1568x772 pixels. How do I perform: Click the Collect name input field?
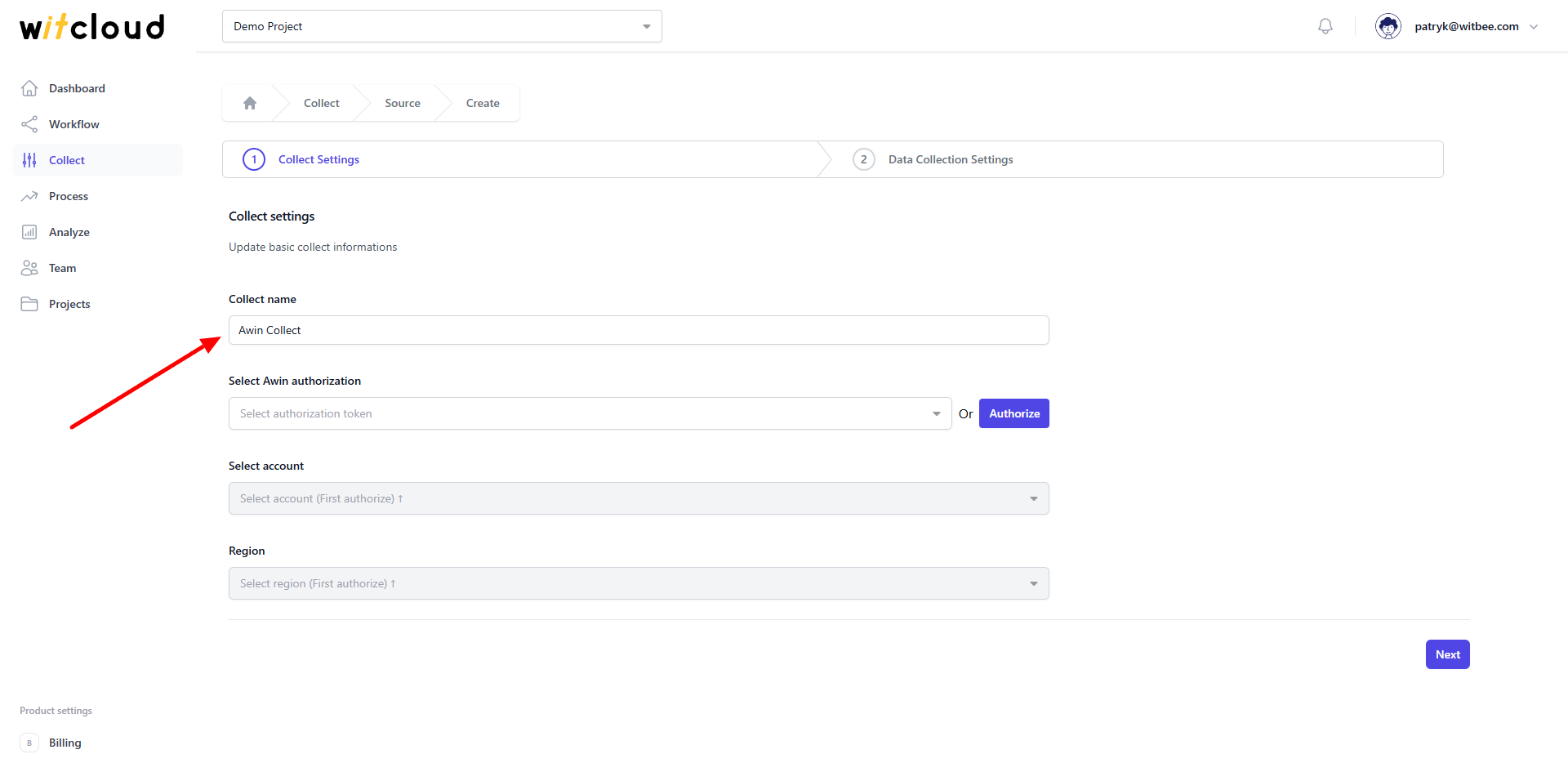coord(639,330)
